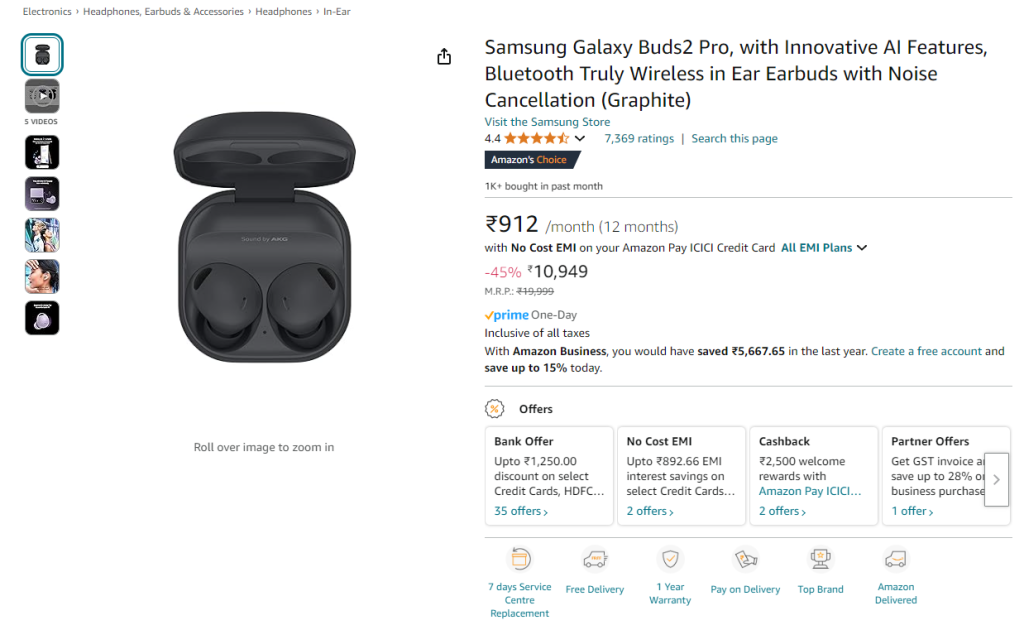Click the Free Delivery truck icon
Screen dimensions: 1024x620
[594, 559]
